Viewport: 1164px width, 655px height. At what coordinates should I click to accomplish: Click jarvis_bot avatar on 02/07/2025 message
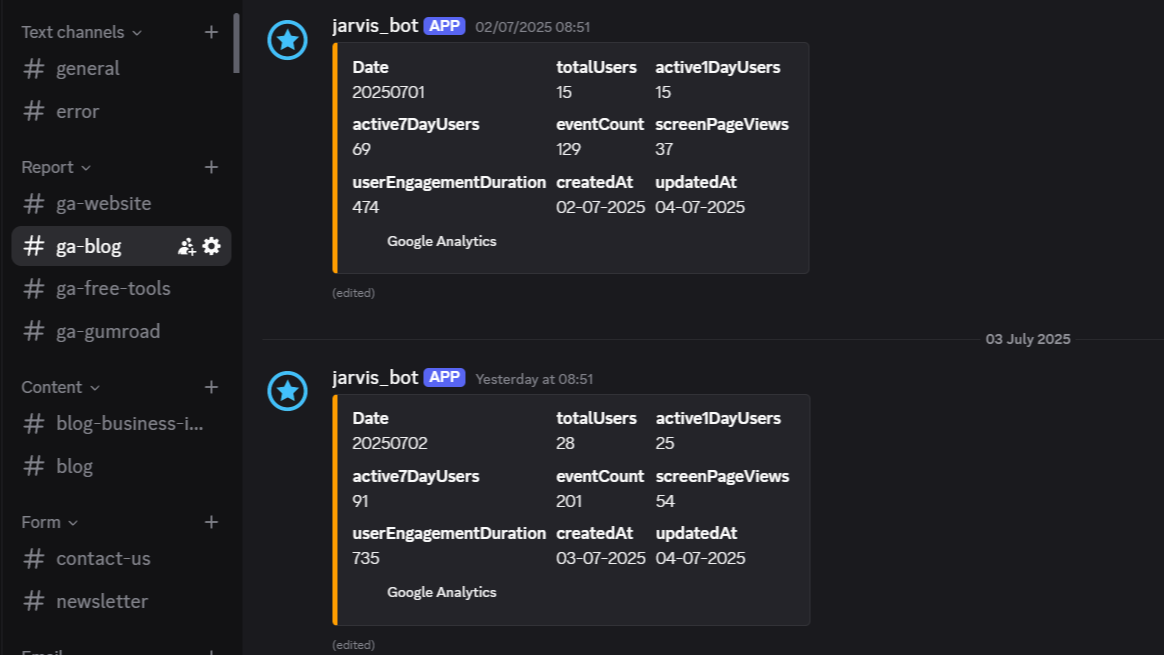287,40
